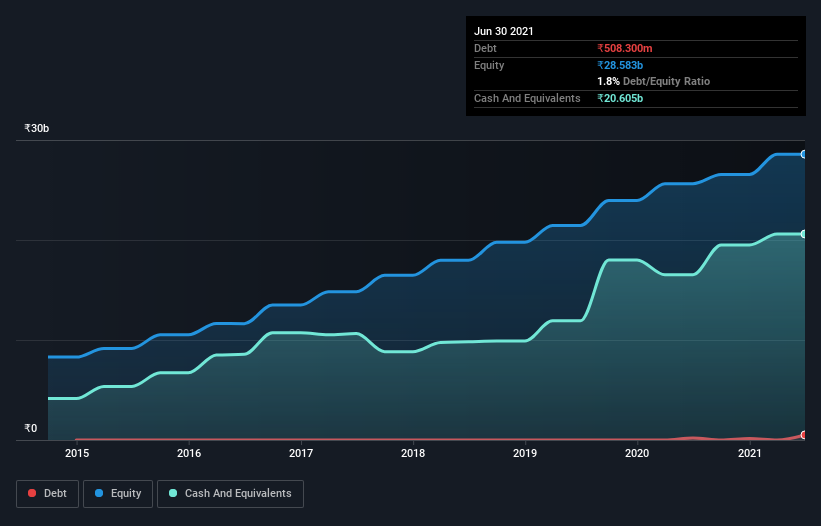Click the 2021 axis label
821x526 pixels.
pyautogui.click(x=749, y=453)
